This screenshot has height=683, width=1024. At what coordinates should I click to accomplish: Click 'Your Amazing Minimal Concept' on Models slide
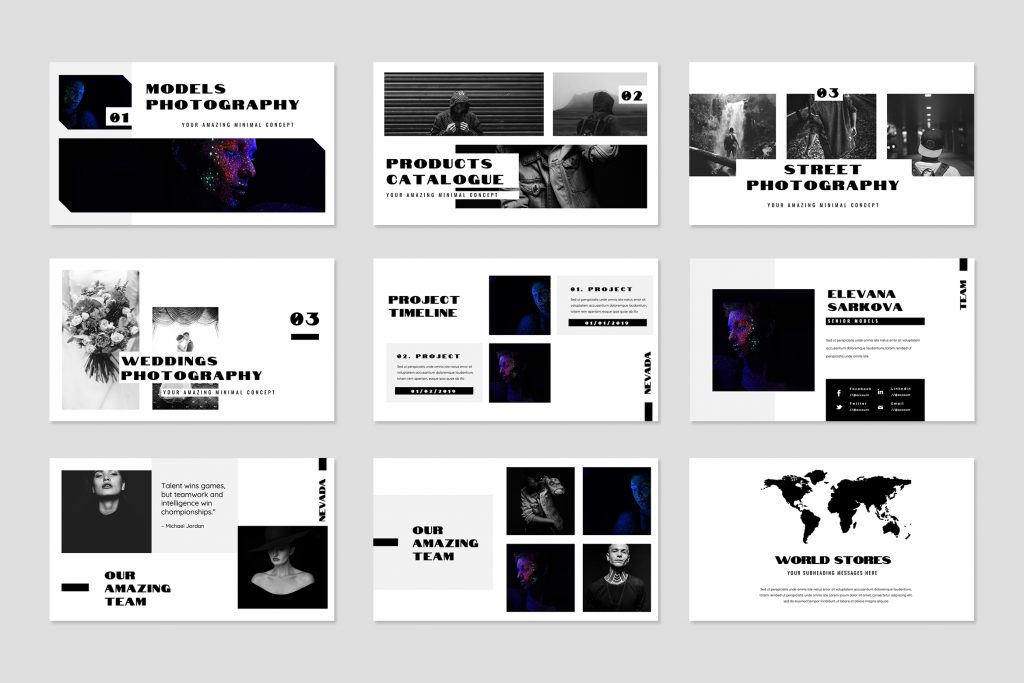[238, 125]
